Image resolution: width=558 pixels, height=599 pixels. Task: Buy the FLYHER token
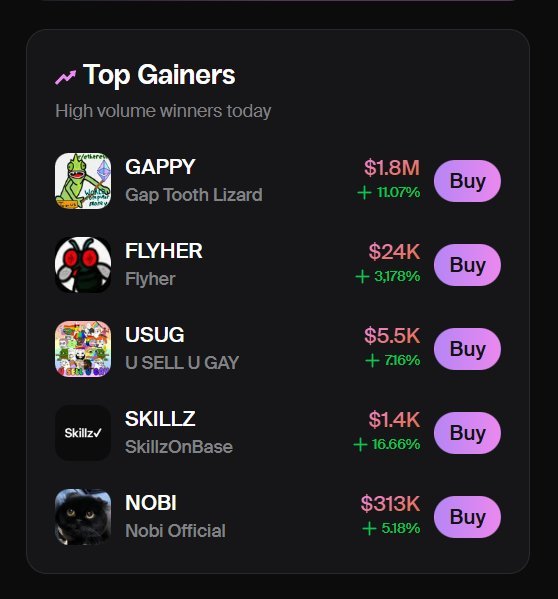coord(467,265)
